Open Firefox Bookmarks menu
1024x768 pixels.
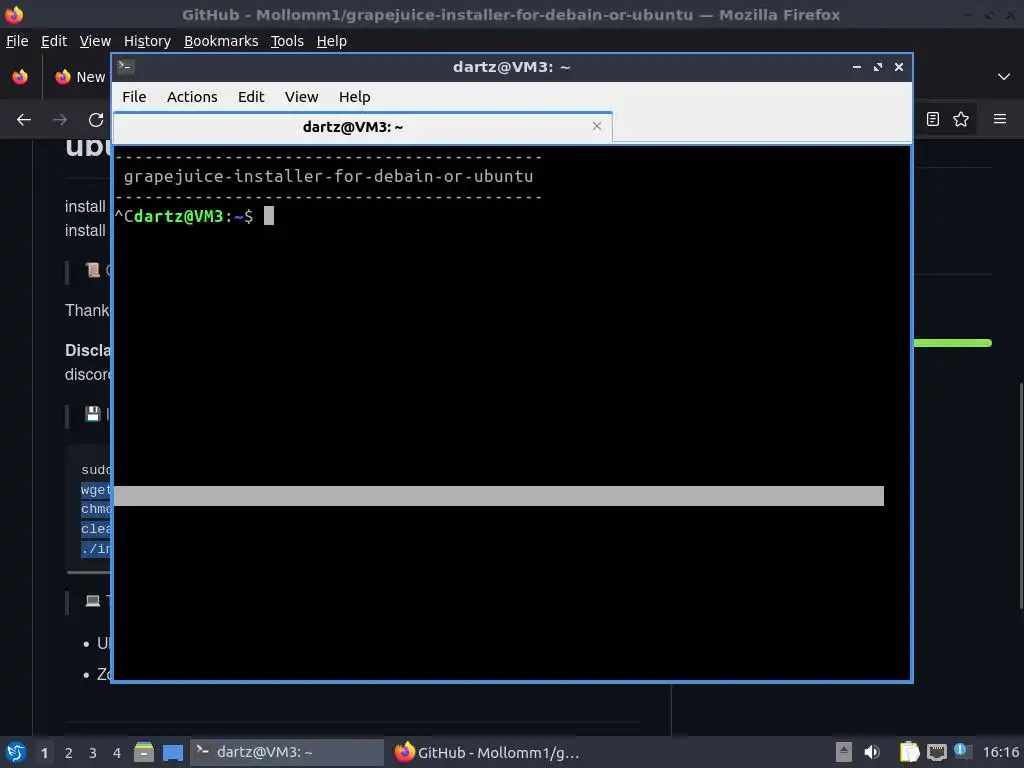click(221, 41)
